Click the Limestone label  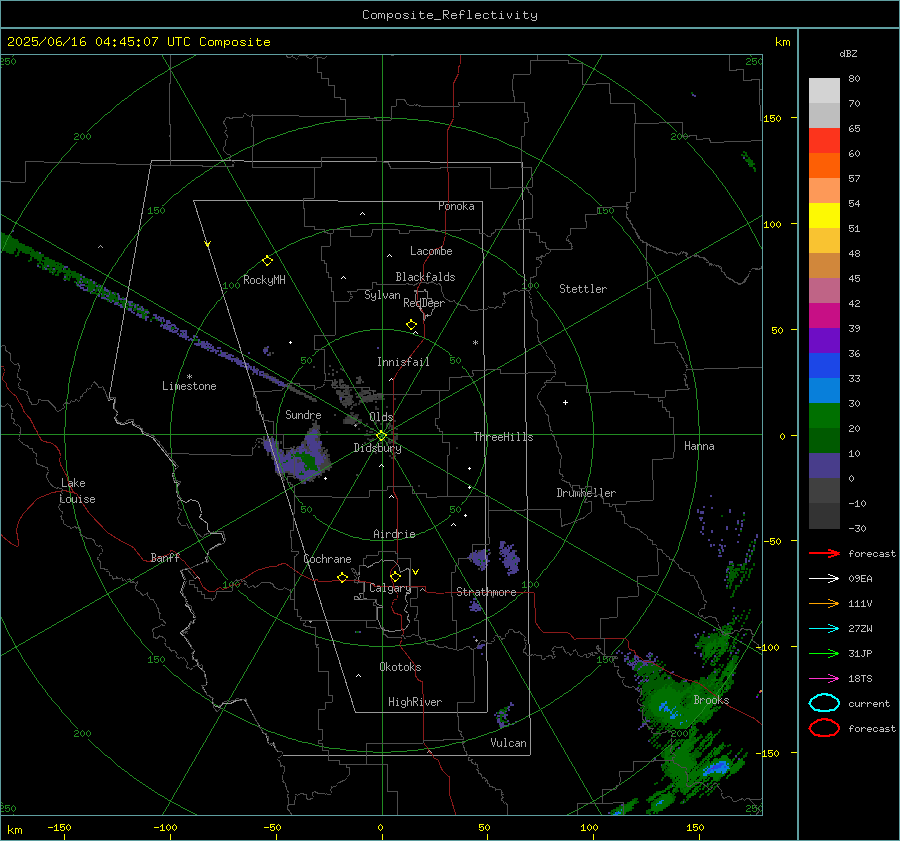click(x=189, y=386)
